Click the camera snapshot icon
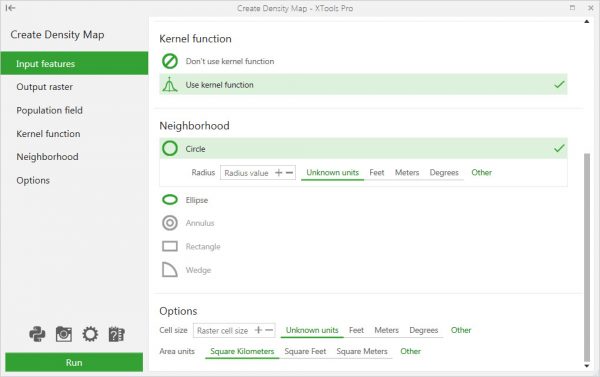Image resolution: width=600 pixels, height=377 pixels. click(x=64, y=334)
